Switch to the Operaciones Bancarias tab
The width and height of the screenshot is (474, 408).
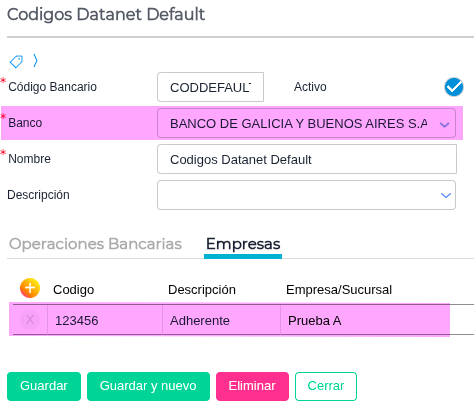95,244
